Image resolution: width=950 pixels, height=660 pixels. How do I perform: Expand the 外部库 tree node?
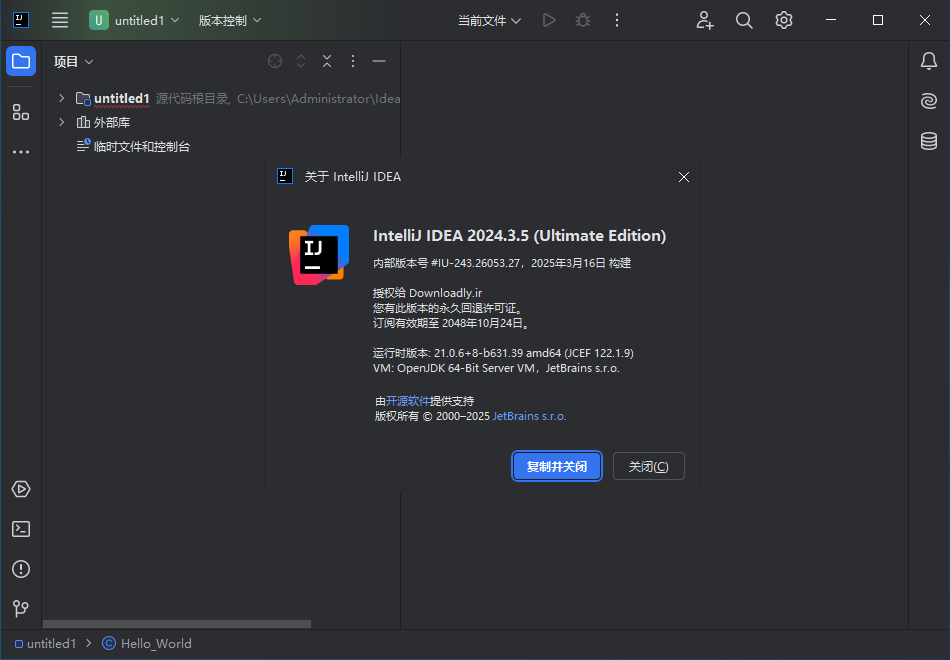[61, 122]
